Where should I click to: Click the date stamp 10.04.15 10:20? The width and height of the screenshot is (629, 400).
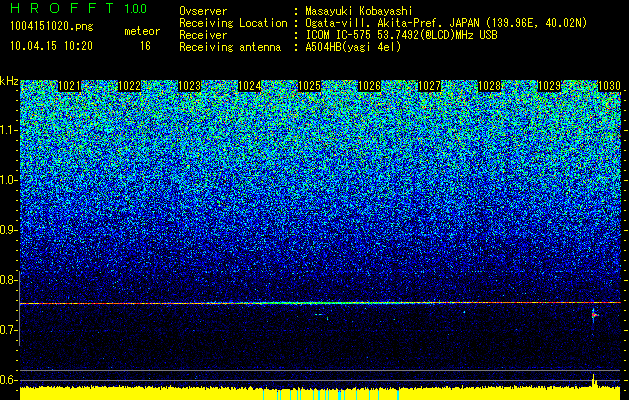click(x=51, y=46)
